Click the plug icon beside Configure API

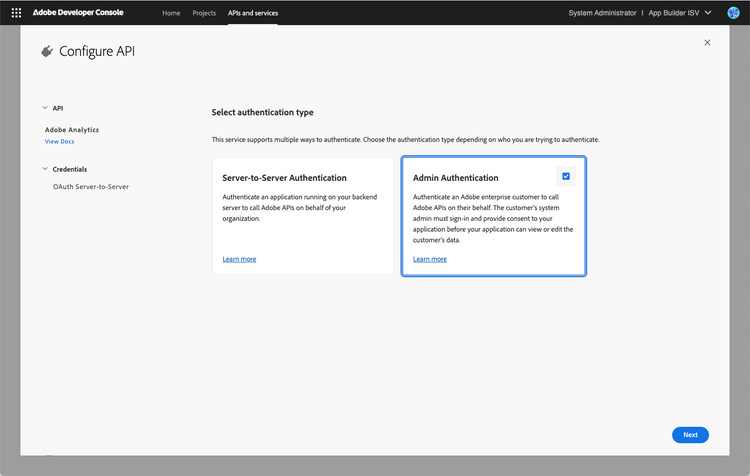[46, 51]
